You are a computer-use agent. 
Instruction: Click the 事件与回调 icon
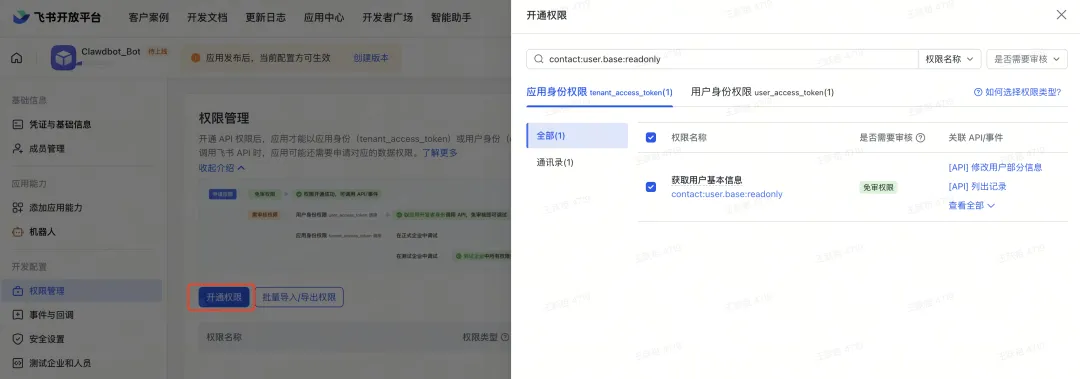18,315
